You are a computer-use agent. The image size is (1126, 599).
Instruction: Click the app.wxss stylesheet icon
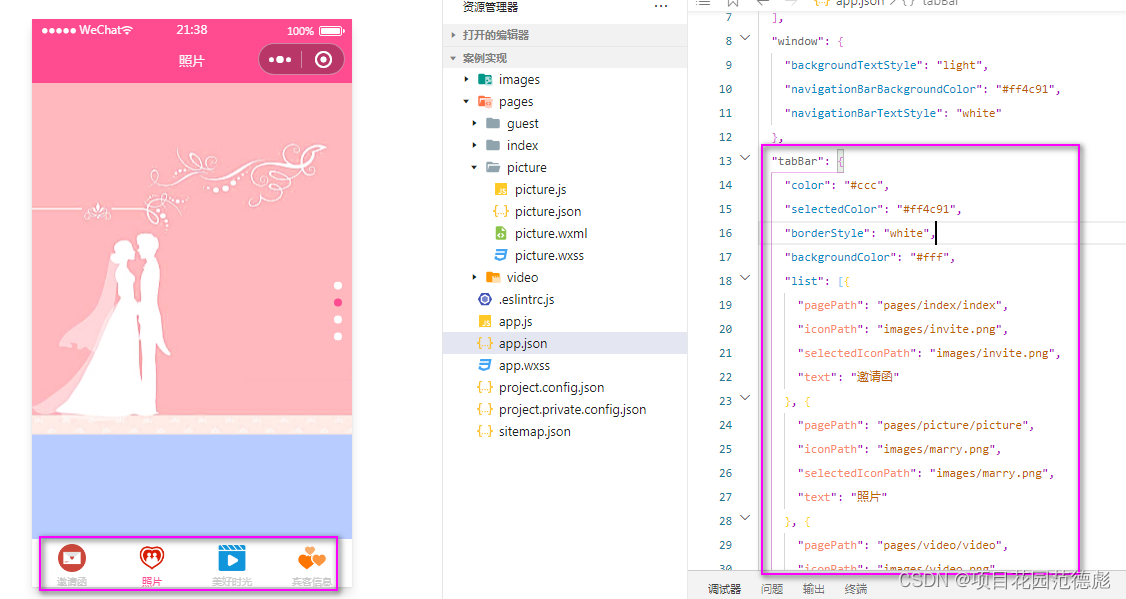(x=485, y=365)
